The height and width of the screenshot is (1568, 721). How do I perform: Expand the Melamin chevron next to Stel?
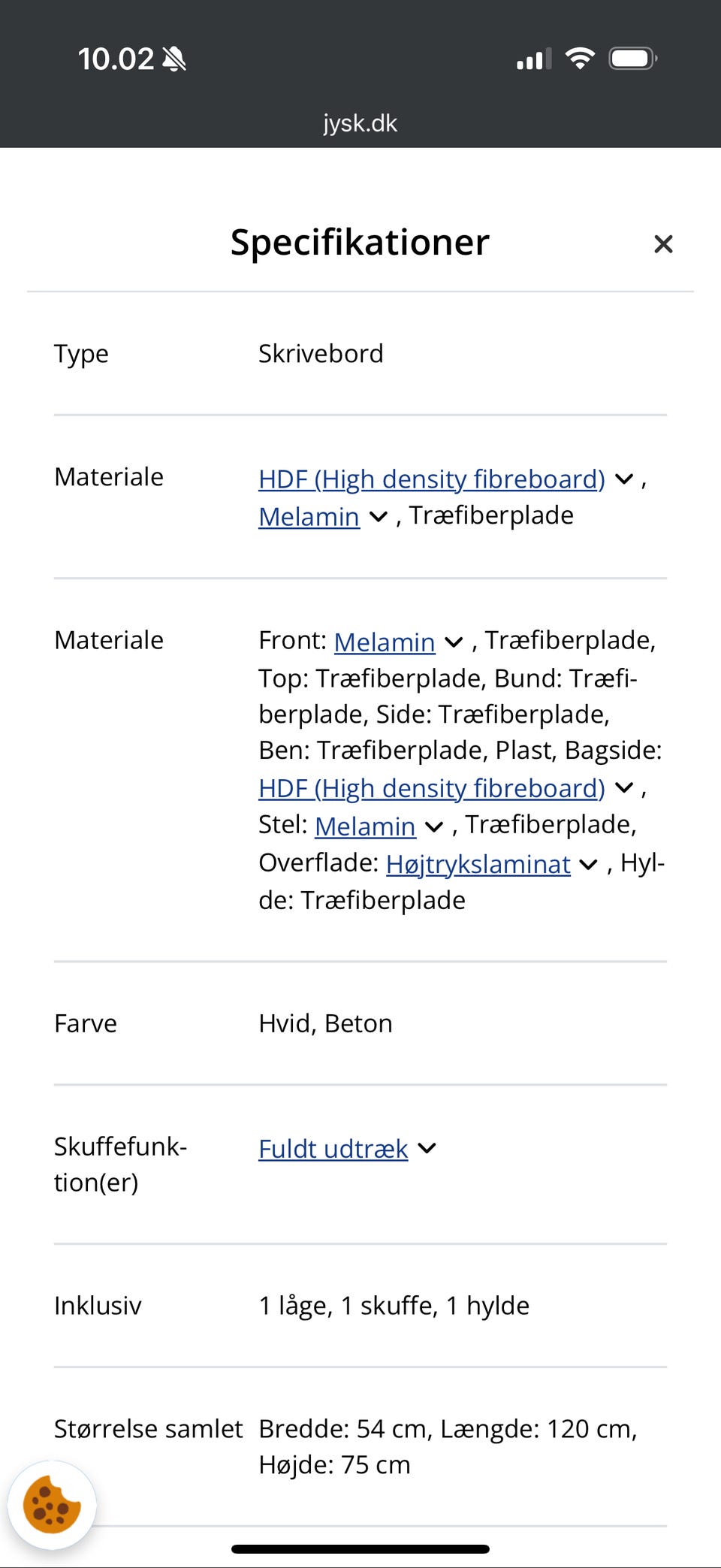click(x=433, y=826)
